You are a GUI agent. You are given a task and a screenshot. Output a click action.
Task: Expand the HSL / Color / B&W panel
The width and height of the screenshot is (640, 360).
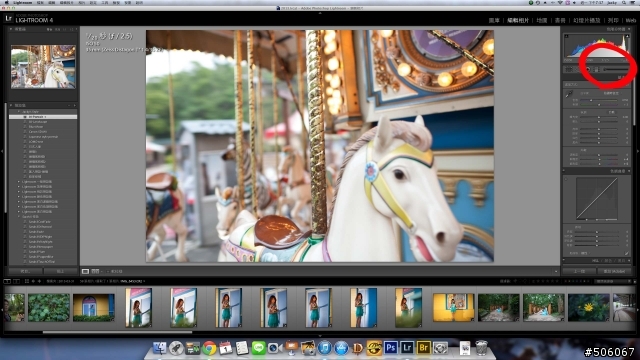point(629,260)
